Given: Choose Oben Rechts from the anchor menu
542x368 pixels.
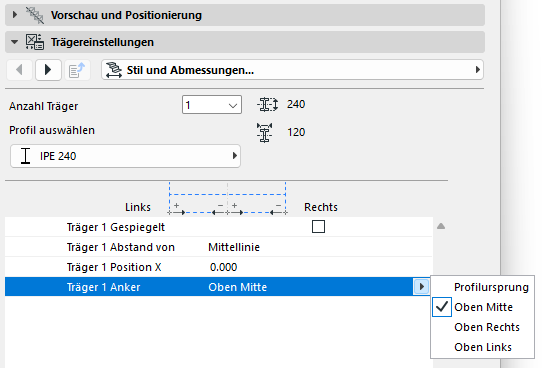Looking at the screenshot, I should (x=483, y=327).
